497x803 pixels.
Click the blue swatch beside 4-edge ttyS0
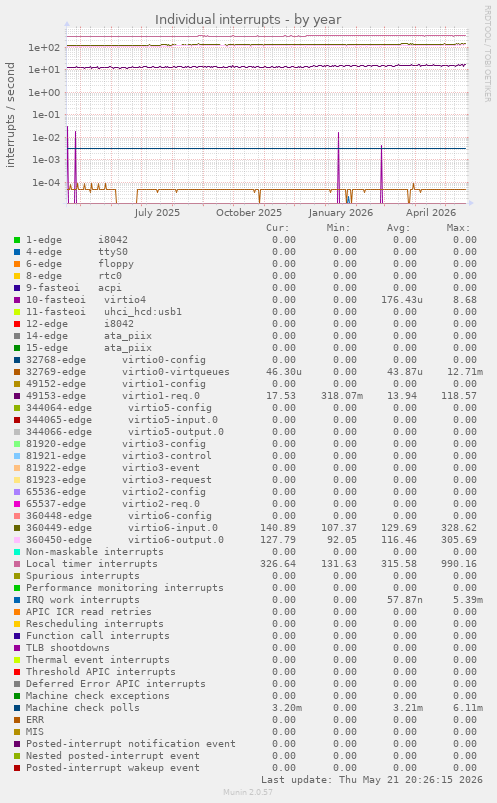(17, 252)
